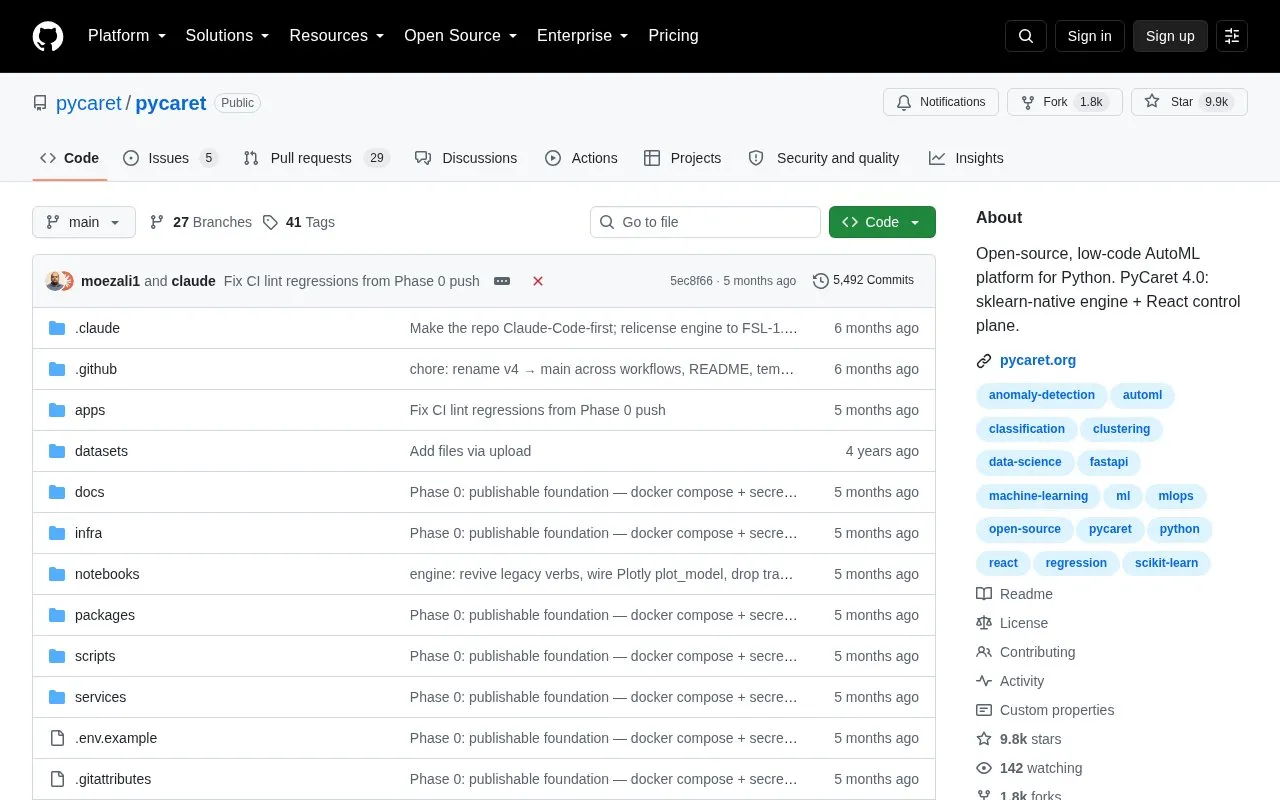
Task: Open the main branch selector
Action: pyautogui.click(x=84, y=222)
